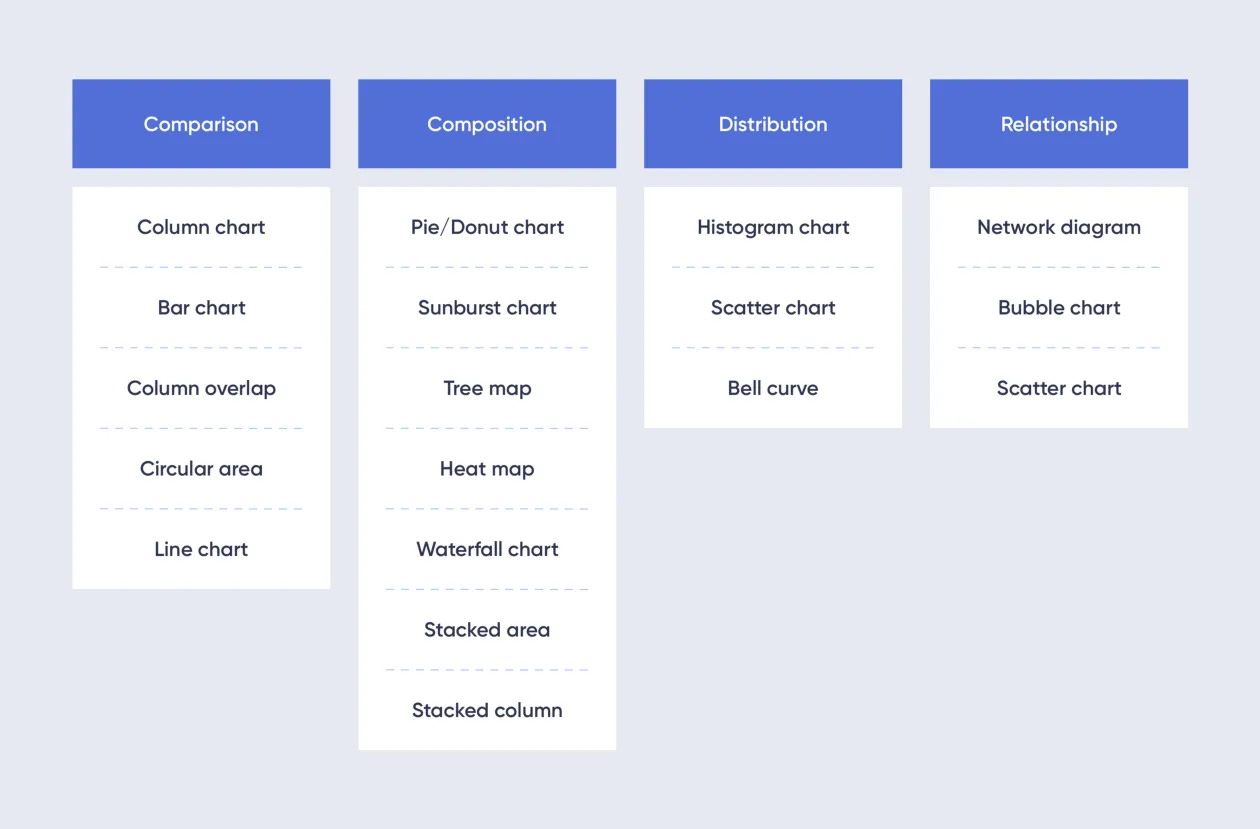Choose the Relationship header
This screenshot has height=829, width=1260.
(x=1059, y=124)
